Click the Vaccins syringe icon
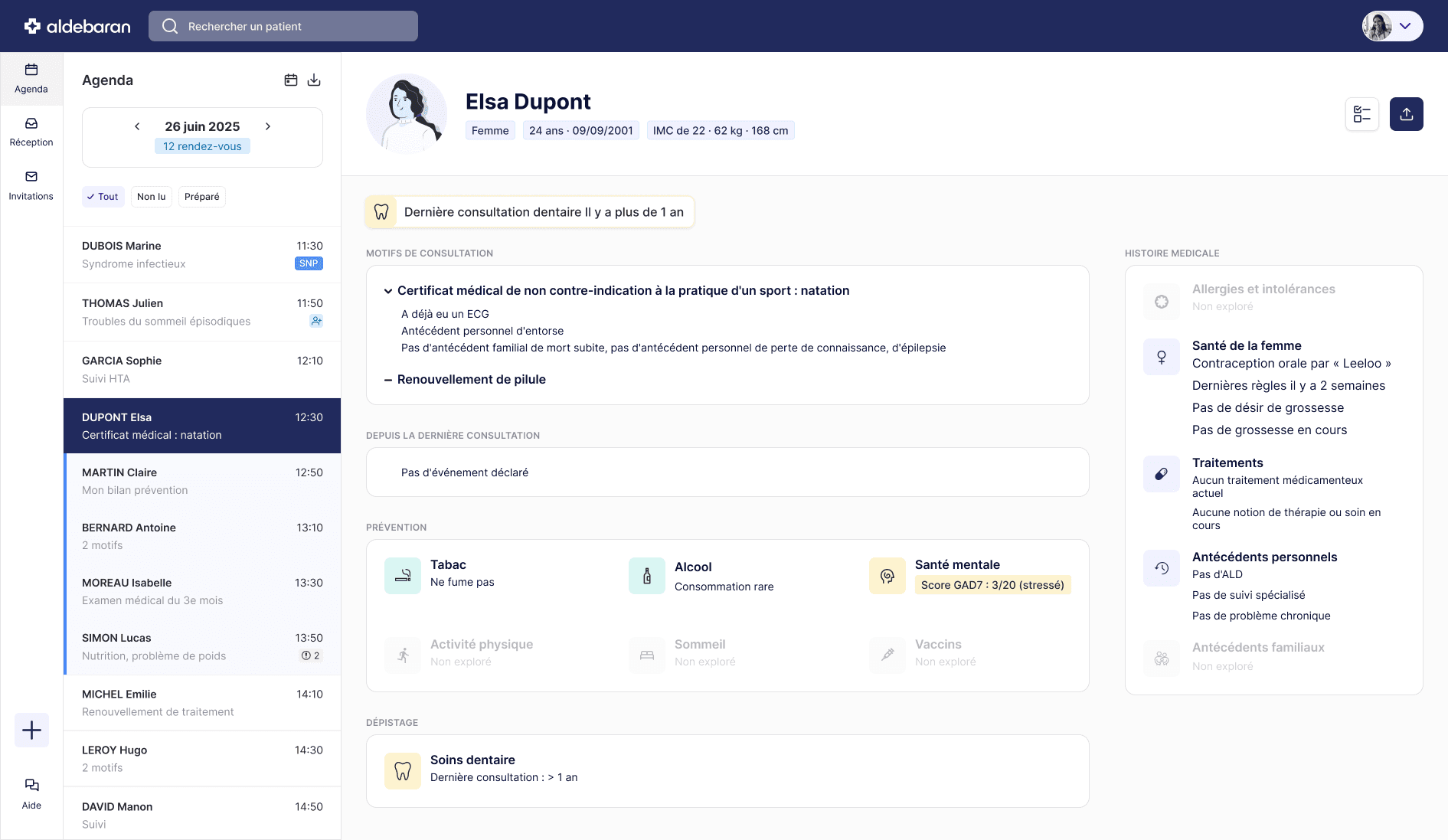1448x840 pixels. tap(887, 655)
